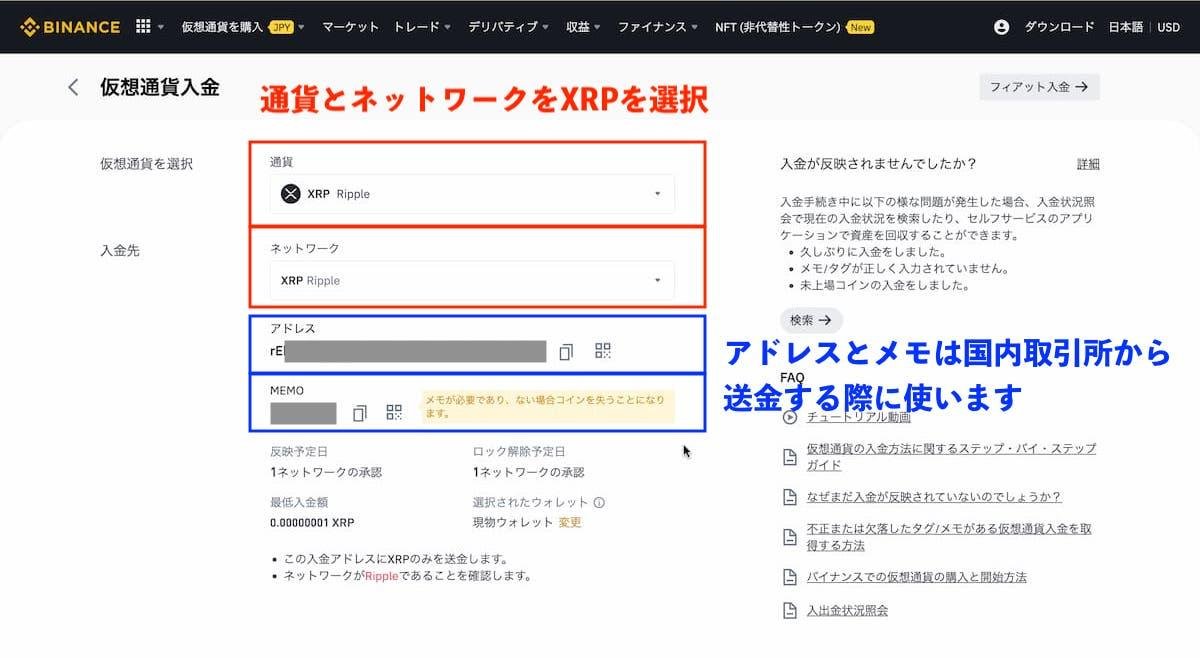Click the XRP coin logo icon
The height and width of the screenshot is (658, 1200).
click(291, 194)
